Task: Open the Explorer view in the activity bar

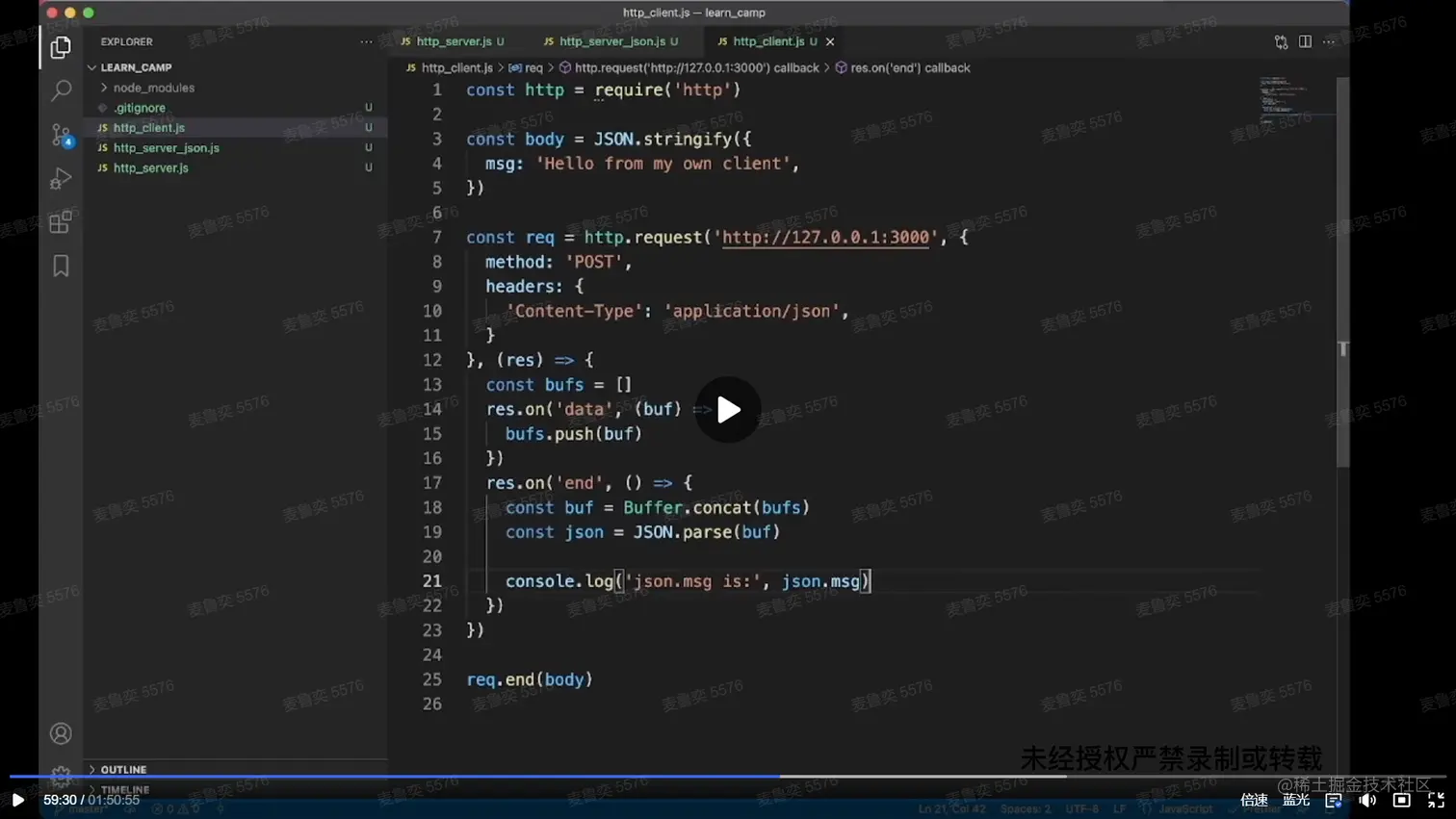Action: pos(61,47)
